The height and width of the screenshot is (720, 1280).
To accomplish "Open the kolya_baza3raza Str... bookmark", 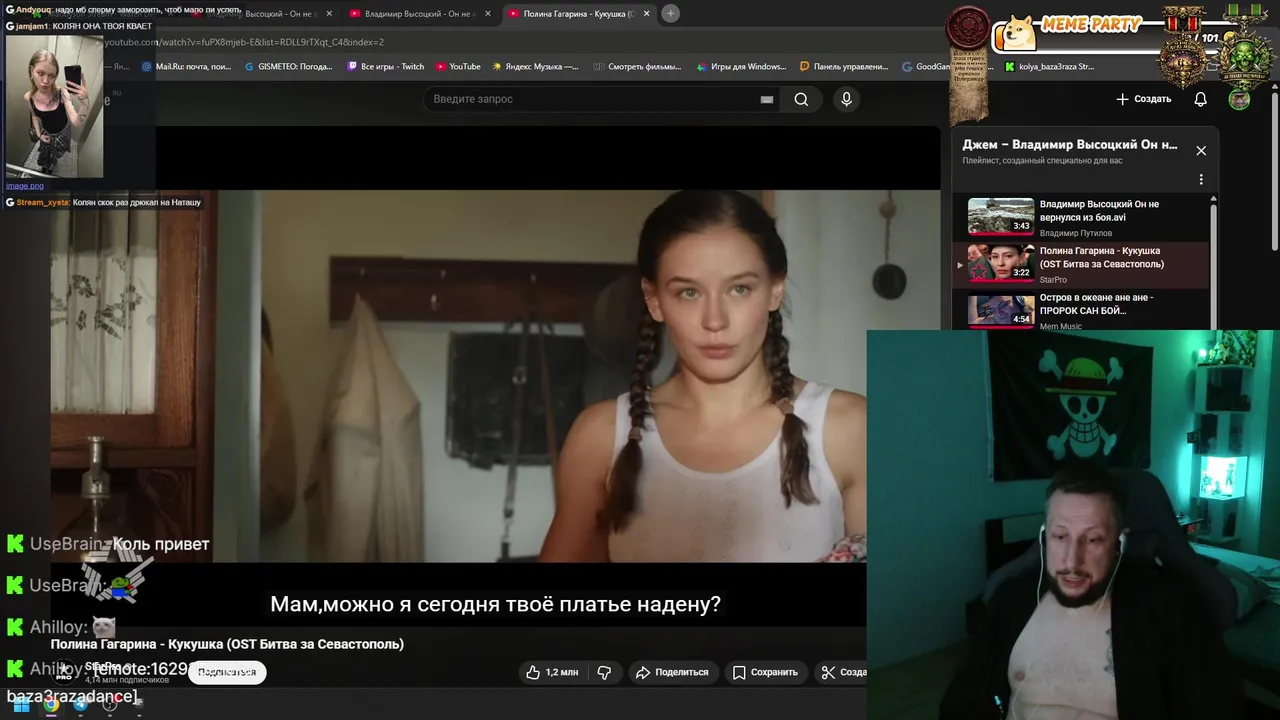I will 1049,67.
